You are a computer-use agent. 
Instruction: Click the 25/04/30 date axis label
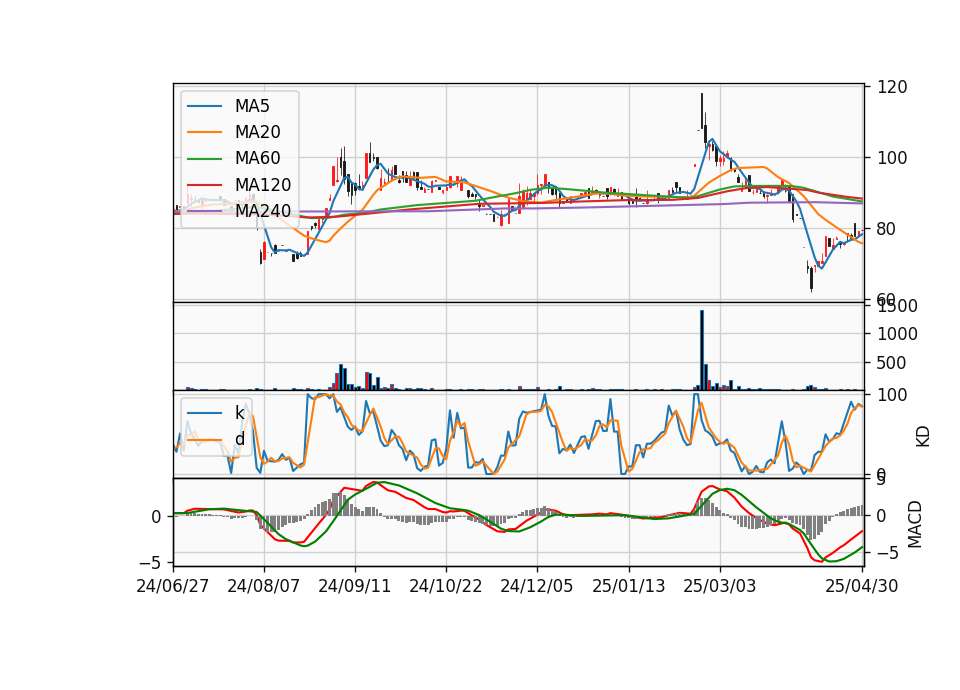tap(862, 586)
